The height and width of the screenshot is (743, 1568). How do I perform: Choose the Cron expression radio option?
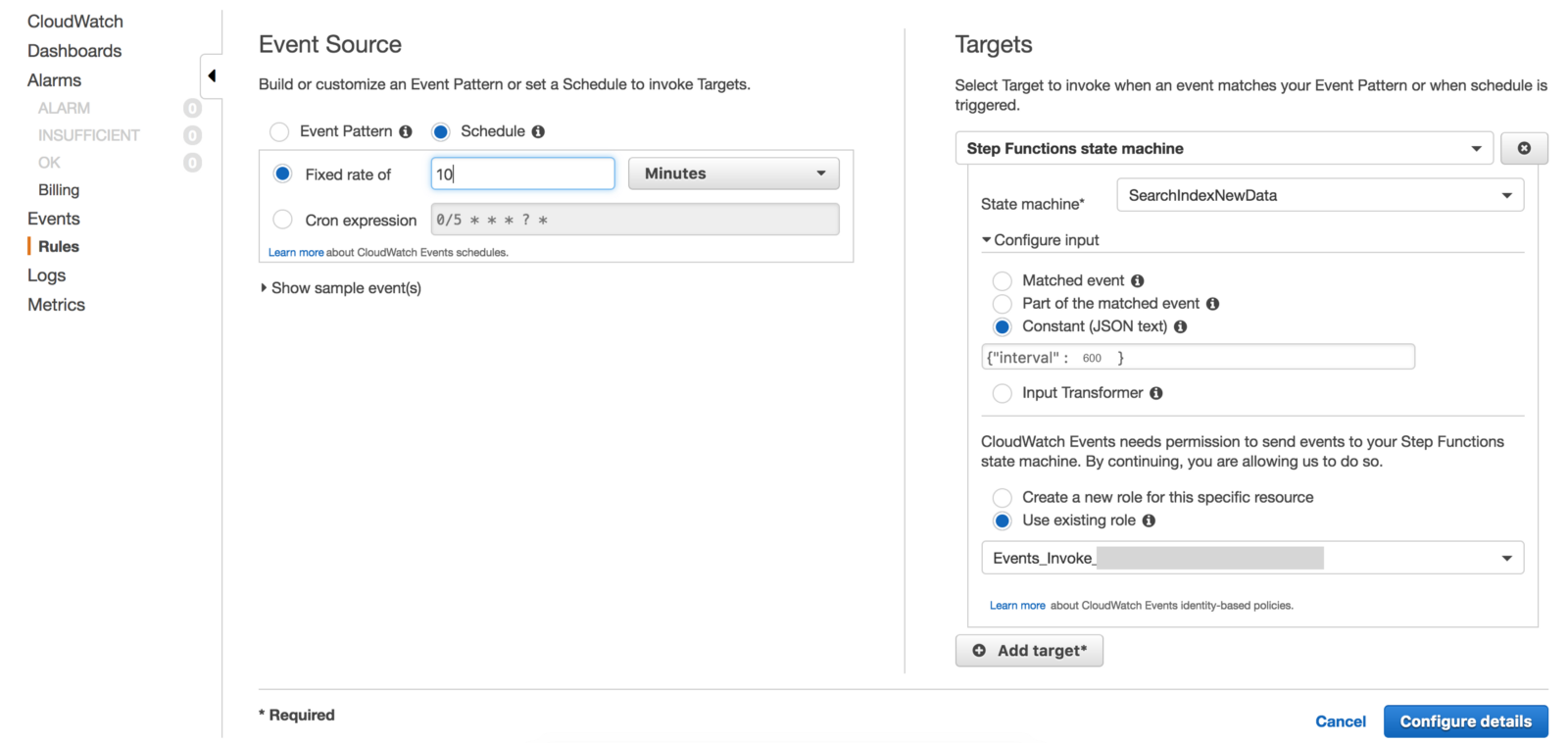[282, 220]
